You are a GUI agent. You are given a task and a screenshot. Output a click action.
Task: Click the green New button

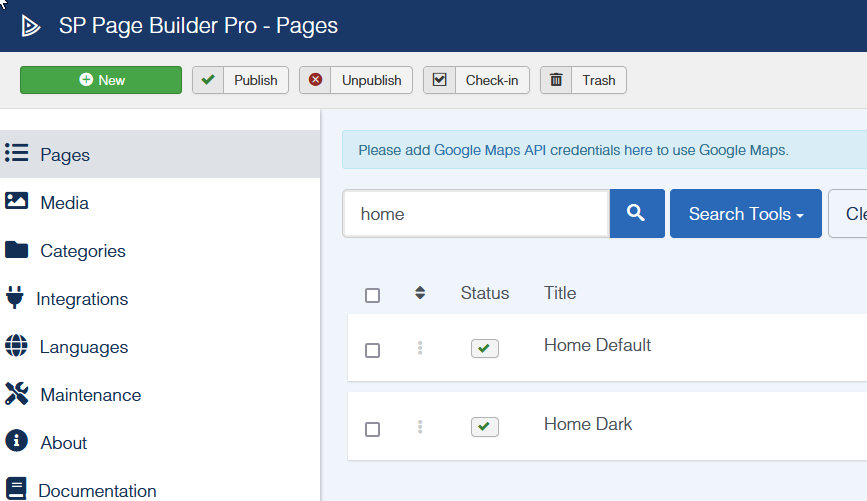click(x=101, y=80)
